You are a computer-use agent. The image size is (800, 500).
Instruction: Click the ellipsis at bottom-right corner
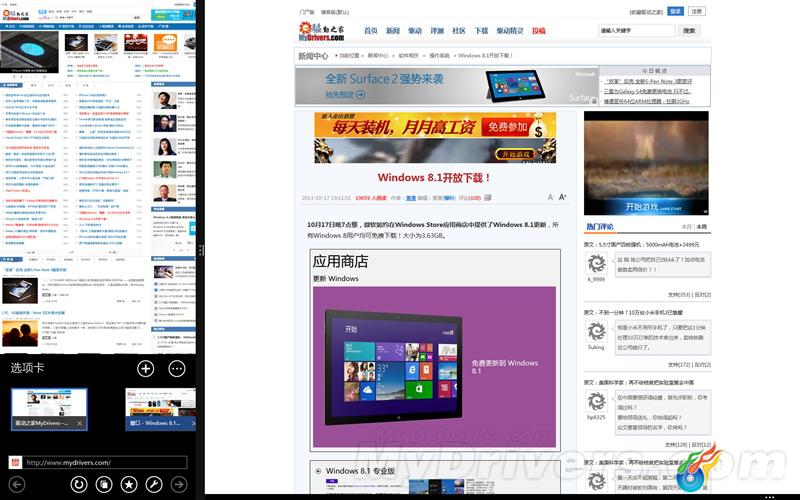coord(769,496)
